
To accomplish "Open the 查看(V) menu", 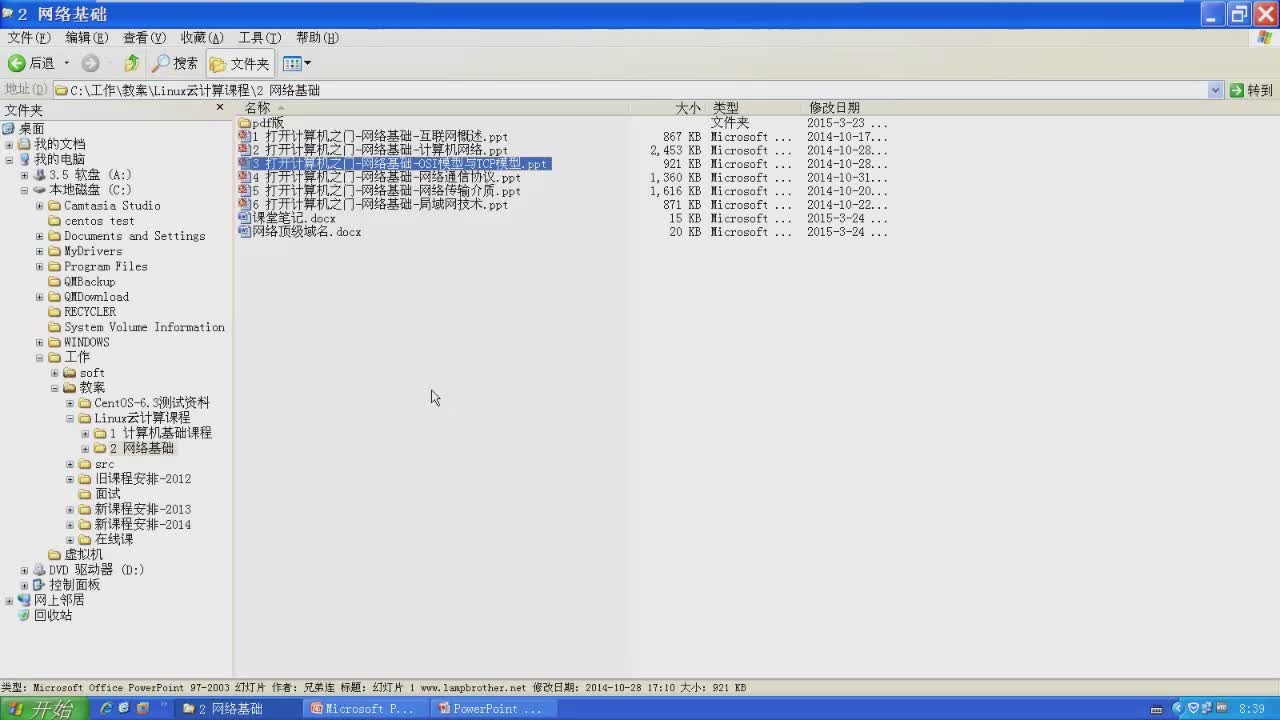I will point(145,37).
